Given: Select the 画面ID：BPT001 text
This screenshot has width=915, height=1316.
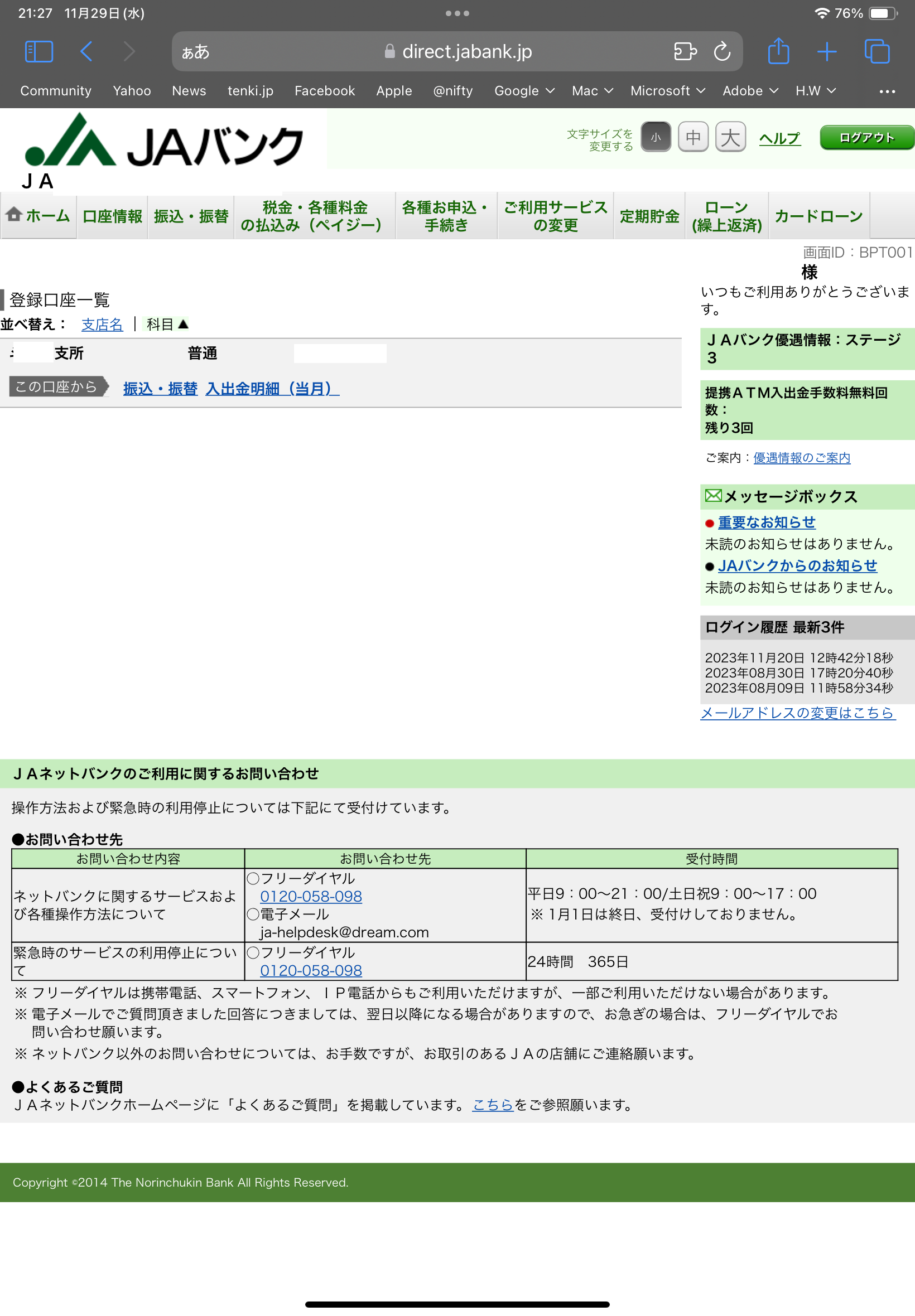Looking at the screenshot, I should (858, 252).
